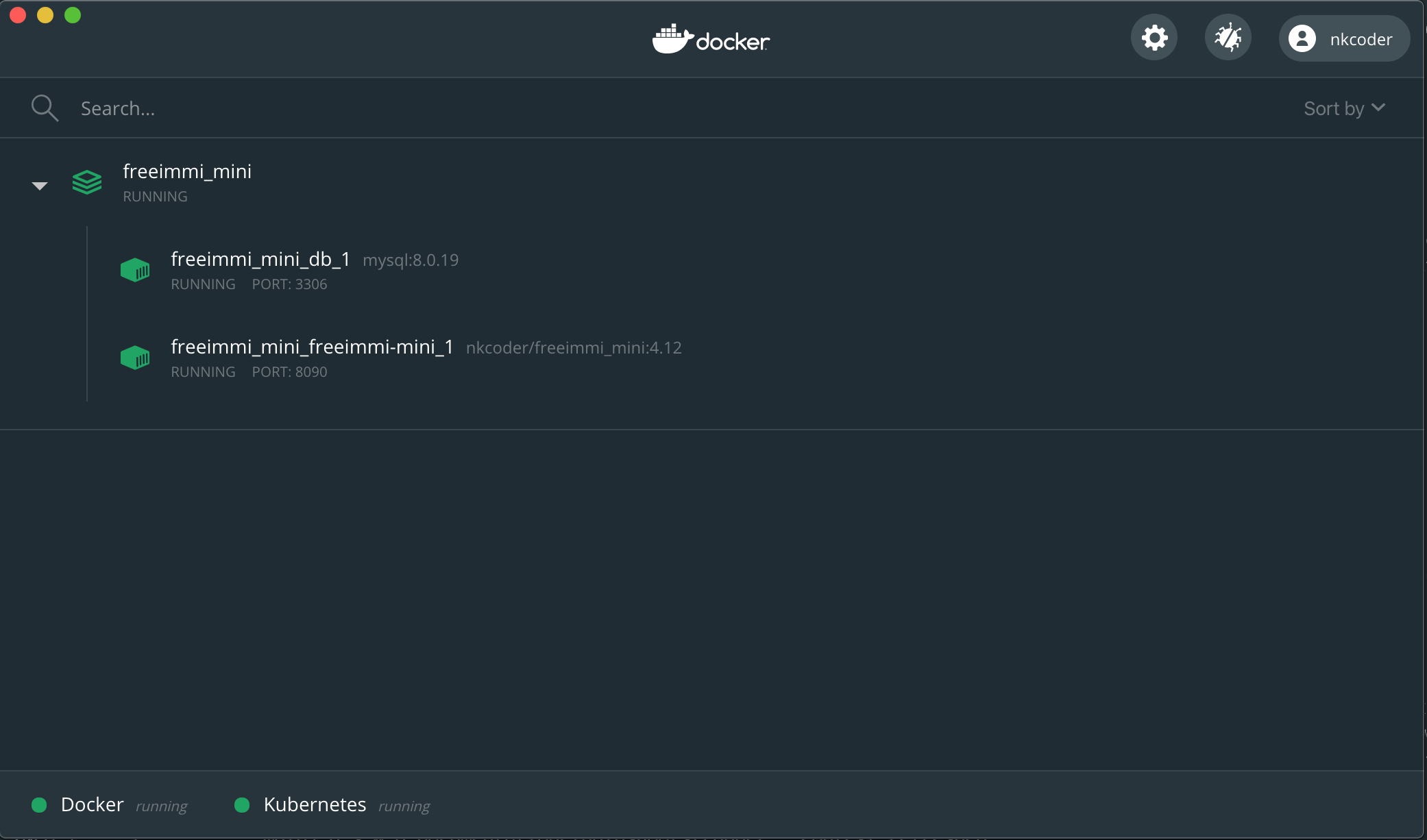Select mysql:8.0.19 image label on db container
This screenshot has width=1427, height=840.
[x=410, y=260]
